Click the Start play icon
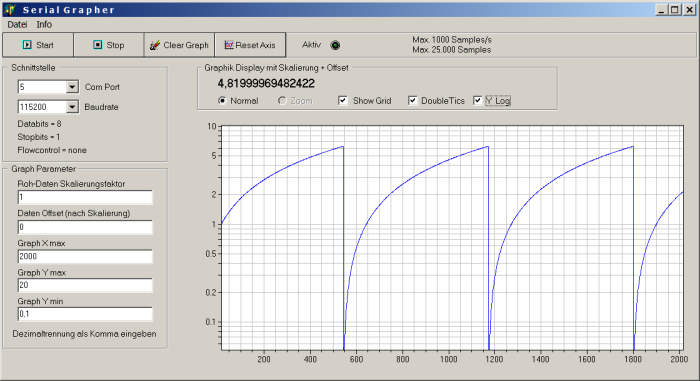The width and height of the screenshot is (700, 381). 27,45
